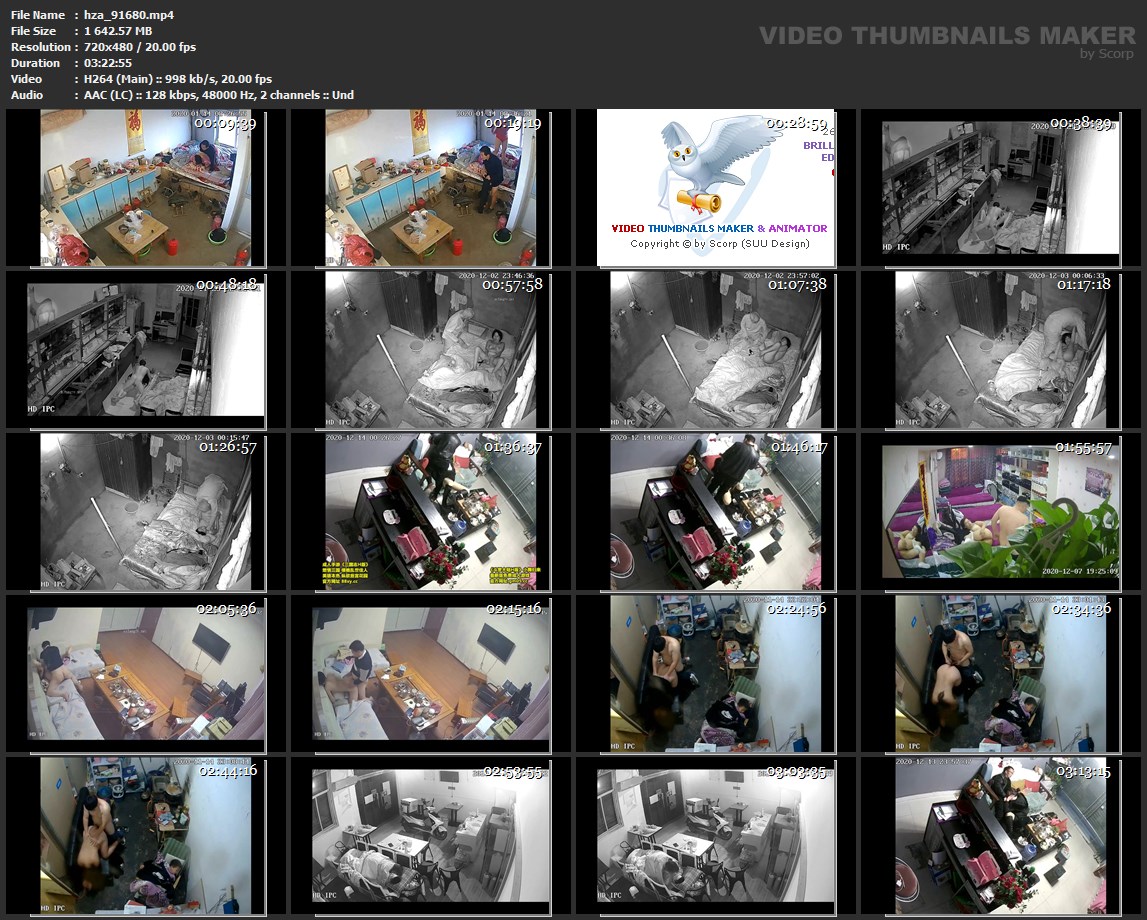The height and width of the screenshot is (920, 1147).
Task: Select the thumbnail stamped 00:38:39
Action: click(1001, 188)
